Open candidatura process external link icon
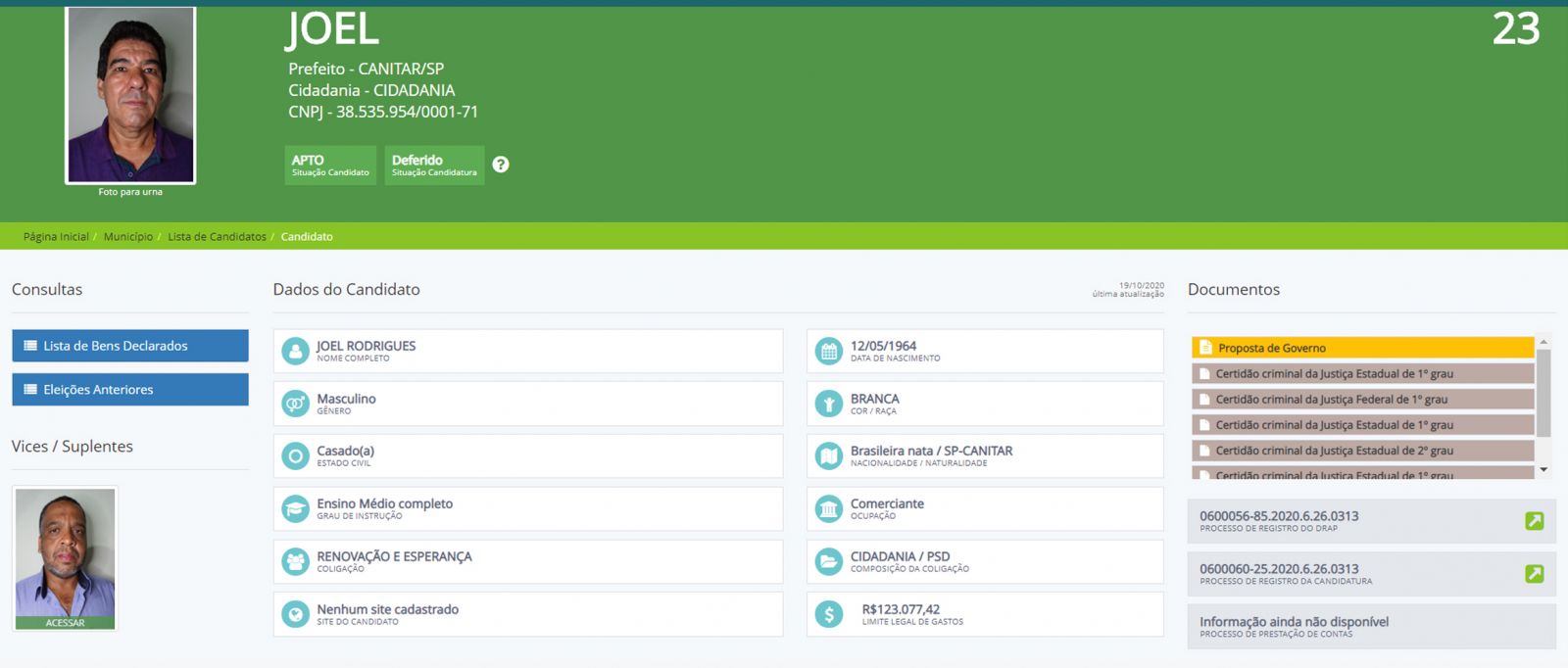 click(1534, 574)
